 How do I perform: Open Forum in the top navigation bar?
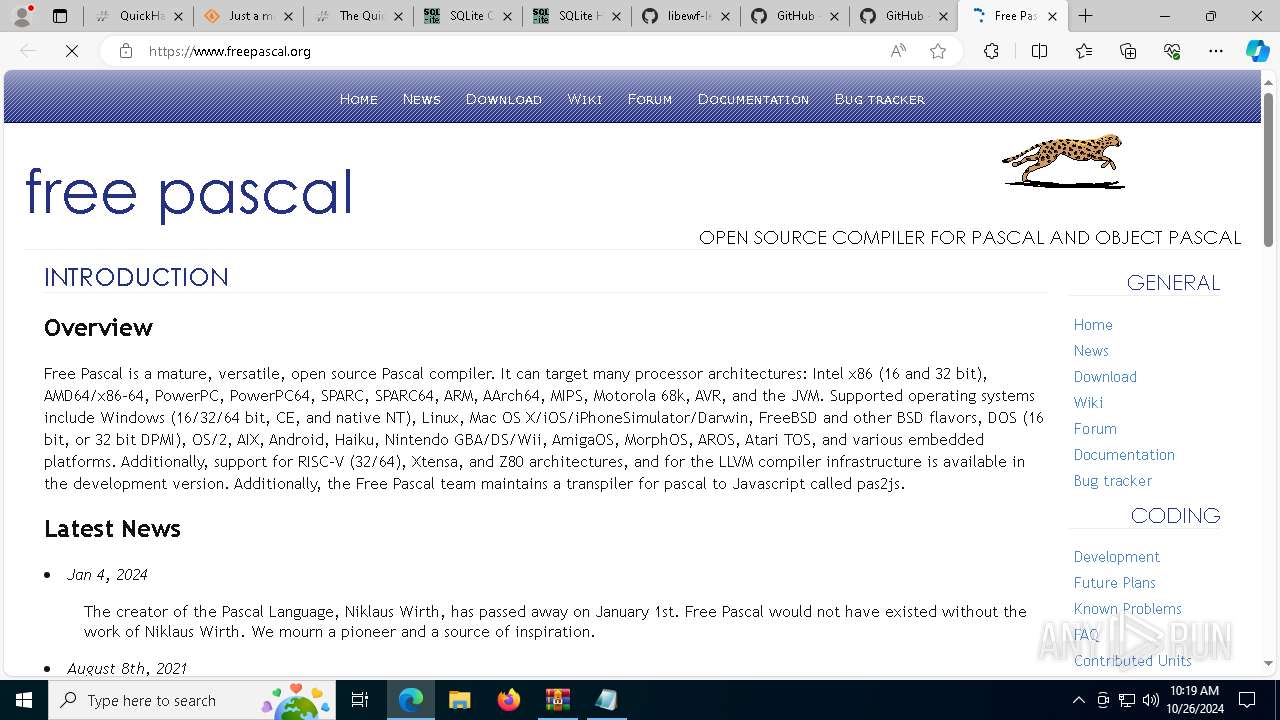pos(650,99)
